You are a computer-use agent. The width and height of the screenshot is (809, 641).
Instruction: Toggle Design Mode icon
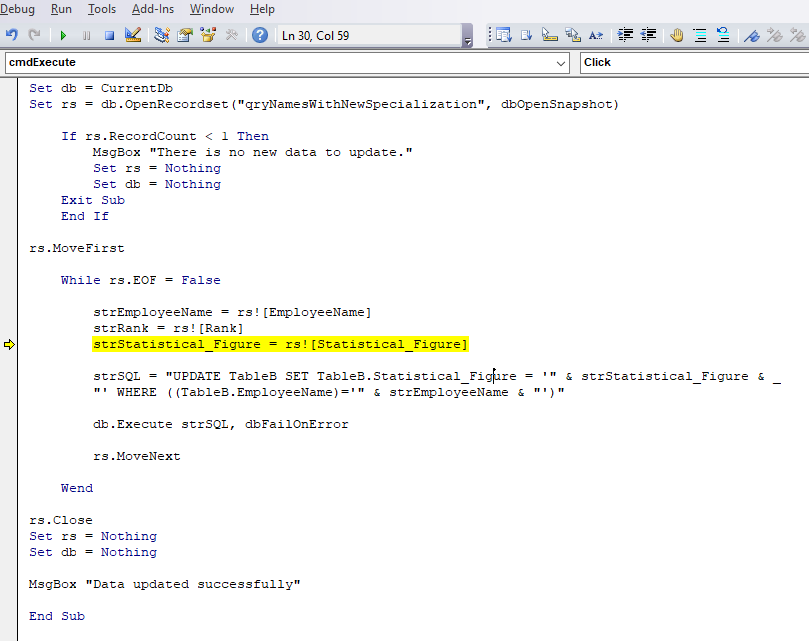133,35
